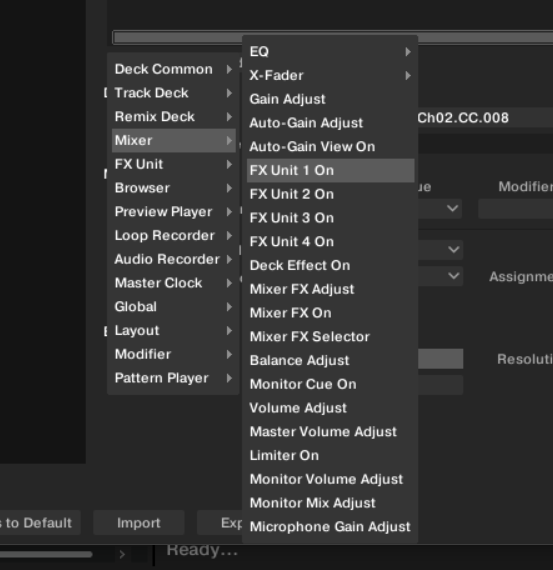Choose Monitor Mix Adjust
553x570 pixels.
pyautogui.click(x=330, y=503)
